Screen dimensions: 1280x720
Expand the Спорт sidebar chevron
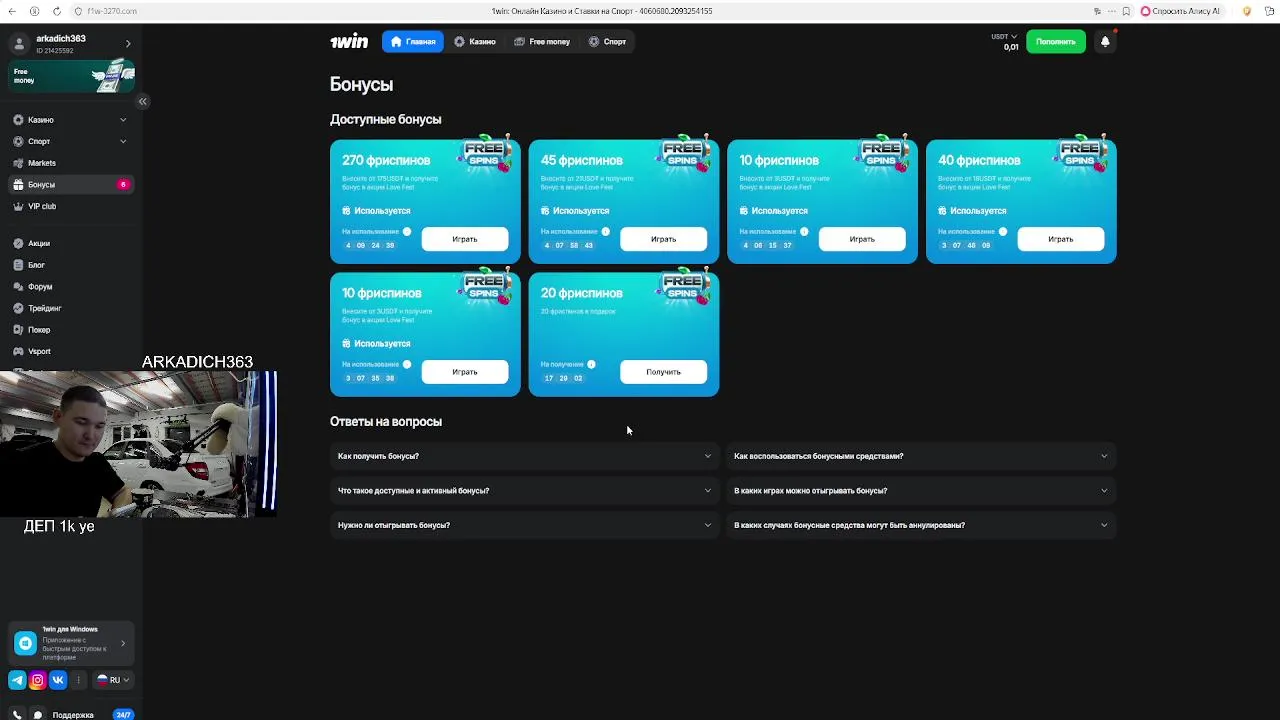pos(123,141)
